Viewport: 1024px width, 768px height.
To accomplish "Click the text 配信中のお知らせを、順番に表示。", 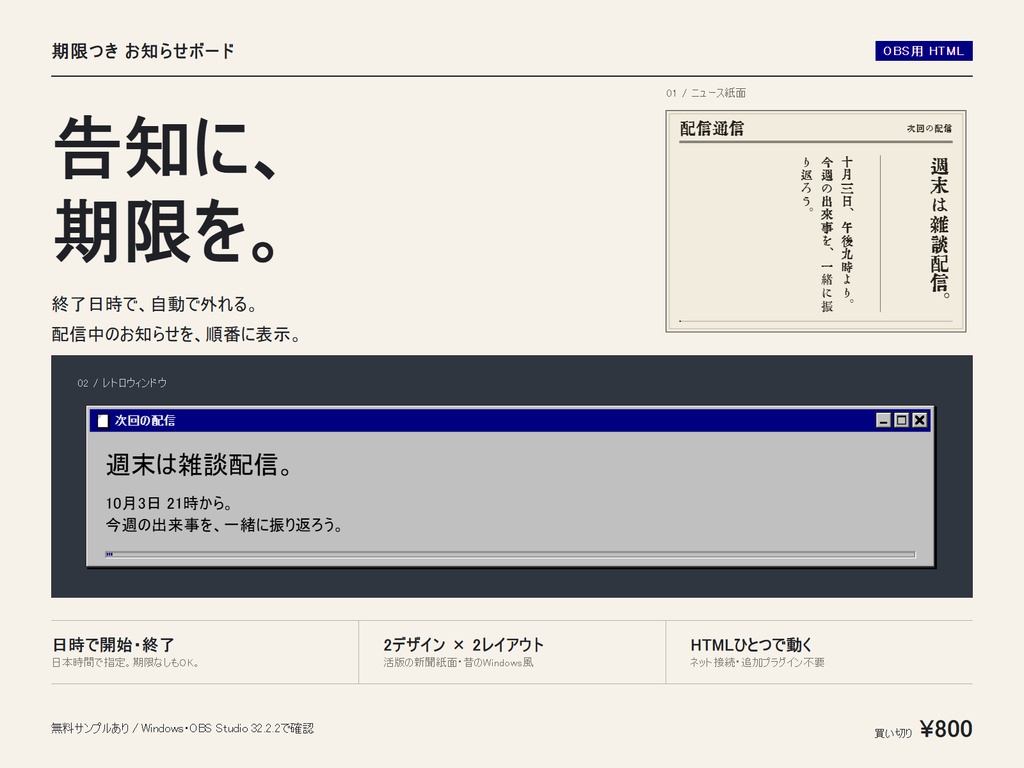I will pos(176,334).
